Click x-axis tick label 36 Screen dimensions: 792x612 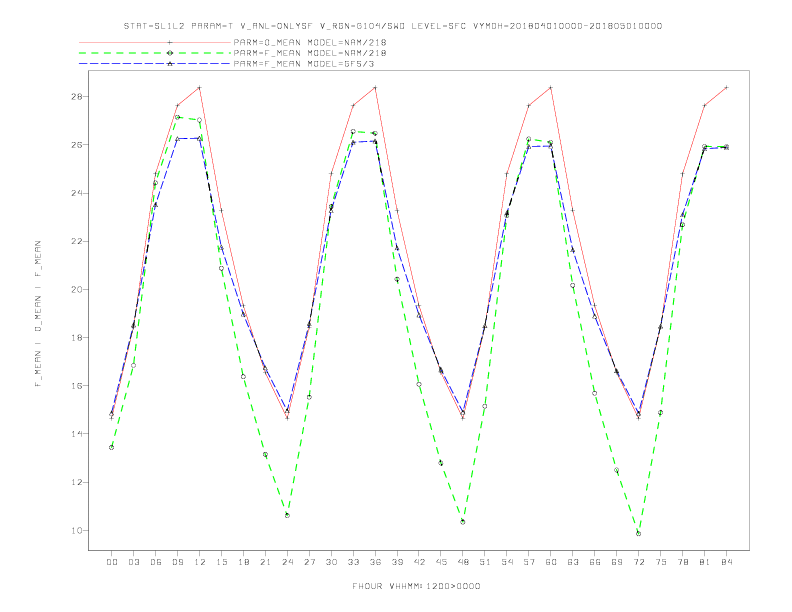tap(375, 562)
